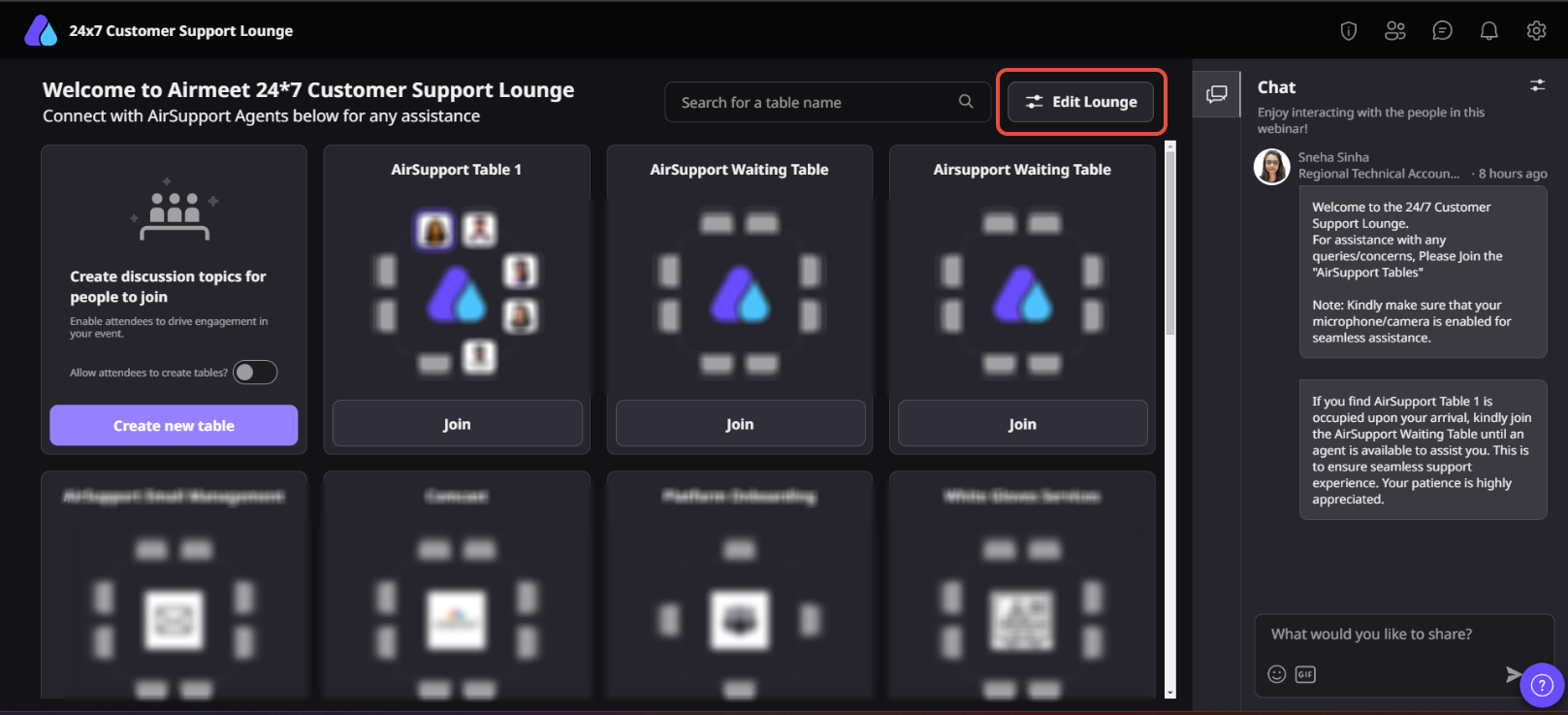The width and height of the screenshot is (1568, 715).
Task: Click the Welcome to the 24/7 message
Action: pos(1423,273)
